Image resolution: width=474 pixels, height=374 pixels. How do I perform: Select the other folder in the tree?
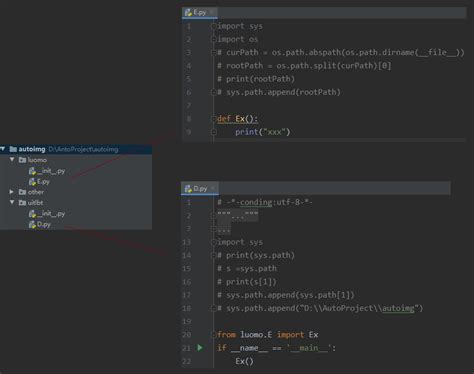36,192
